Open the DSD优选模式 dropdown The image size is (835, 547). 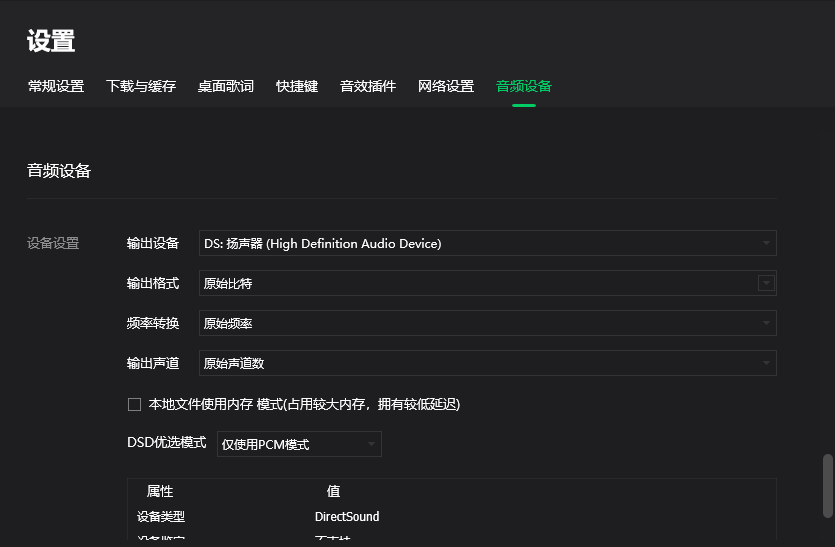299,444
